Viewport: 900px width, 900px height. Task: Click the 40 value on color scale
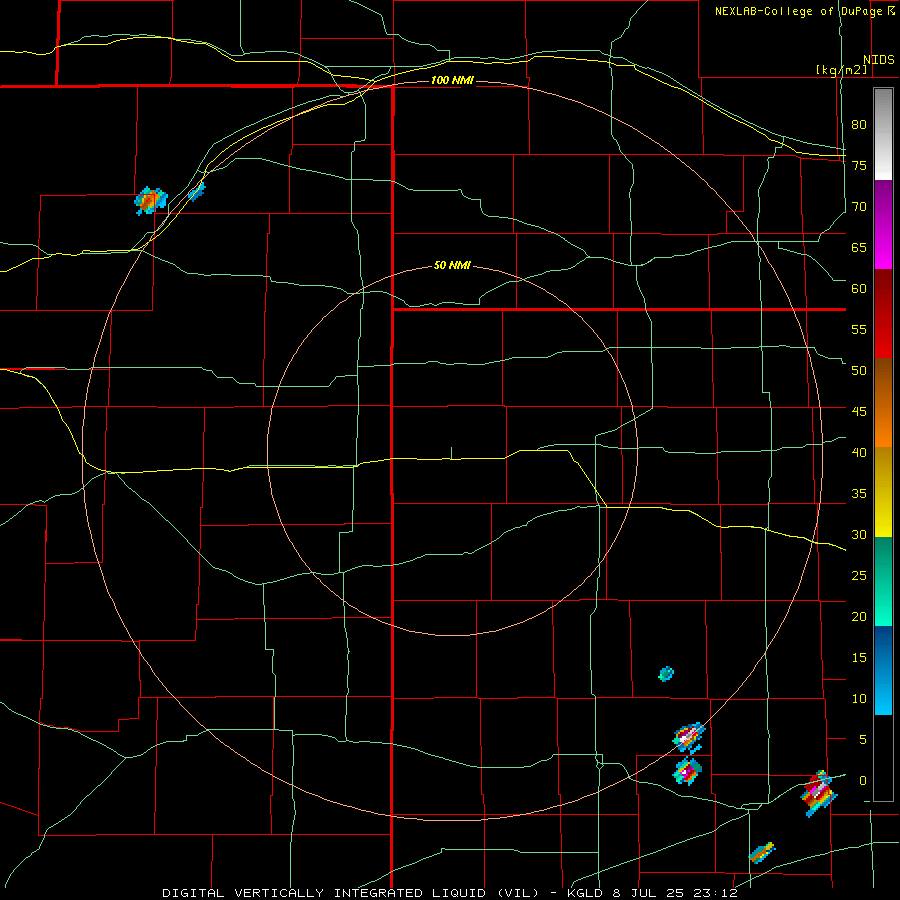coord(859,452)
